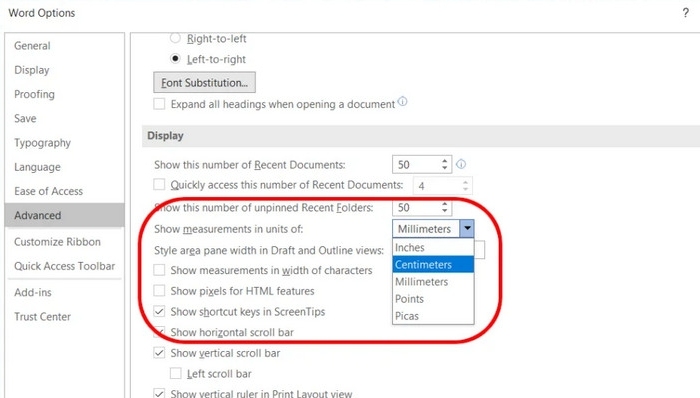Click info icon beside Expand all headings

coord(402,101)
